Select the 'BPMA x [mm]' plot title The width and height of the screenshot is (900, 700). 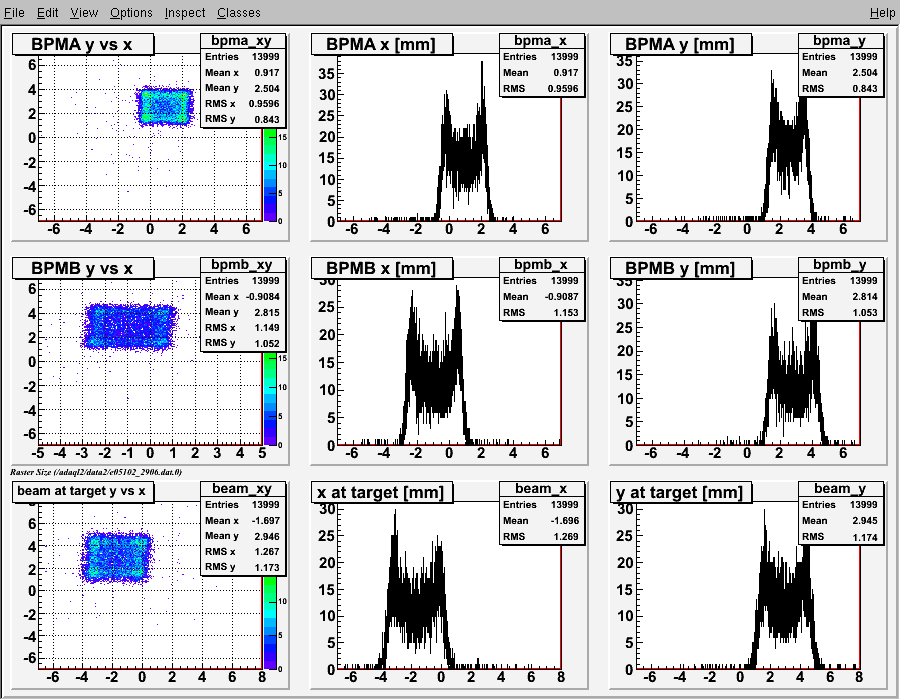click(382, 44)
